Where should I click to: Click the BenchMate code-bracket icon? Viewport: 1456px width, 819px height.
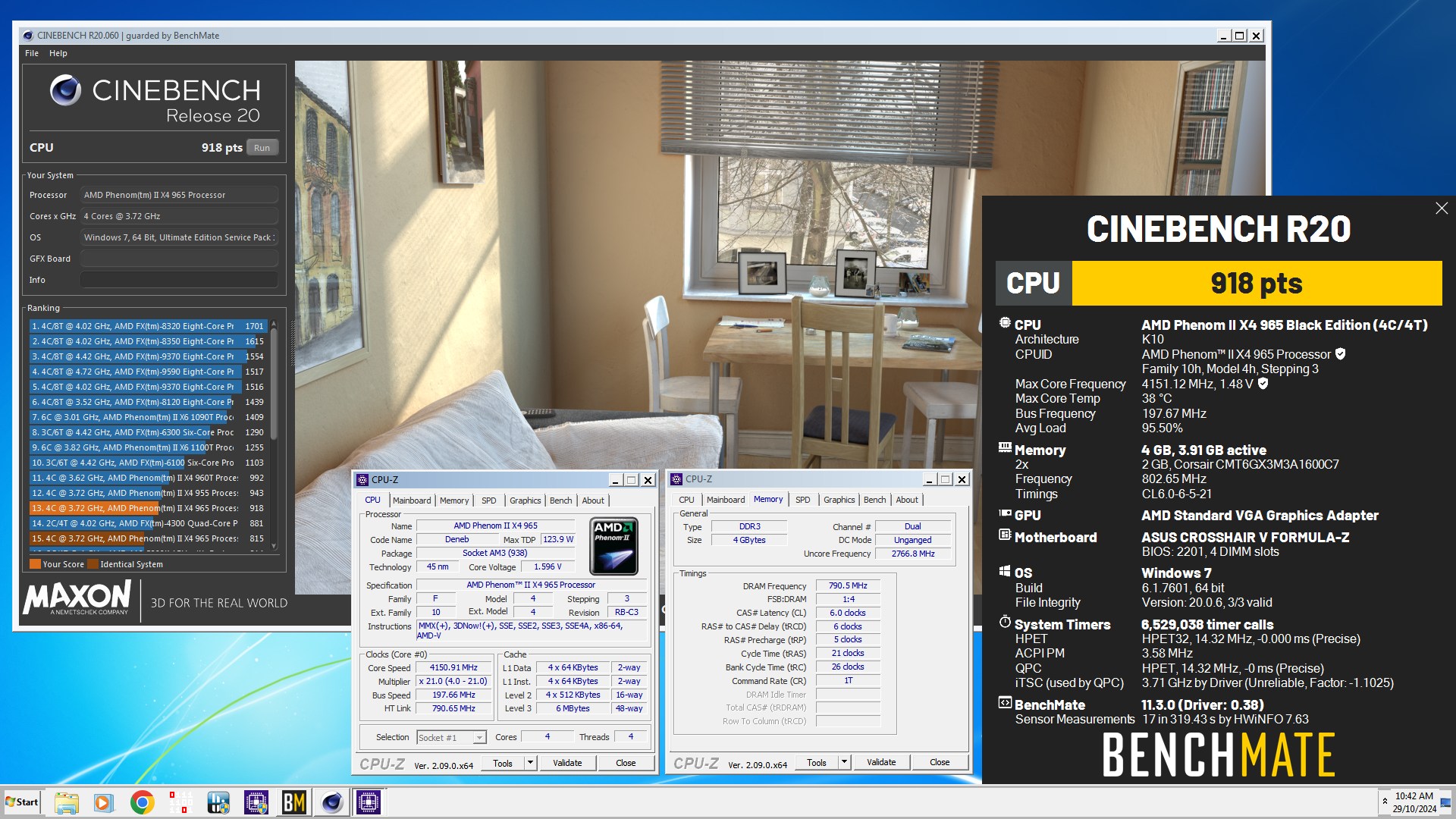(x=1005, y=703)
